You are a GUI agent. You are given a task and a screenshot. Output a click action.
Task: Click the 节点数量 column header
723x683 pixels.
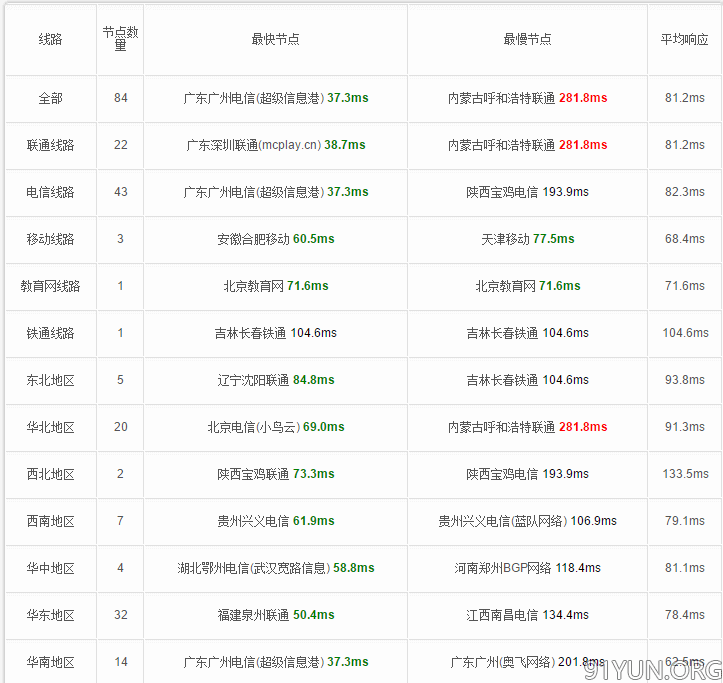click(120, 39)
